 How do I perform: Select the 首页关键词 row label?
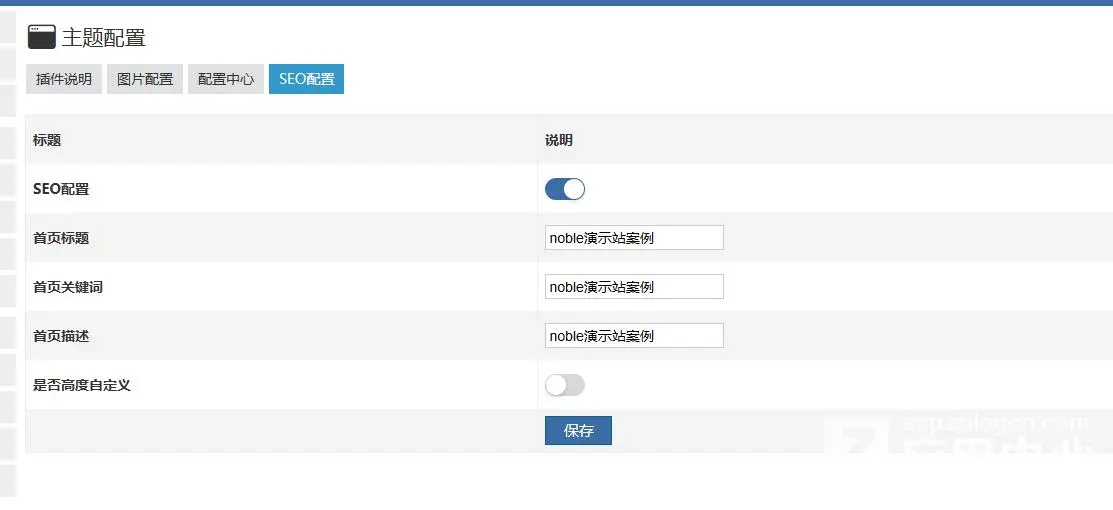click(68, 287)
